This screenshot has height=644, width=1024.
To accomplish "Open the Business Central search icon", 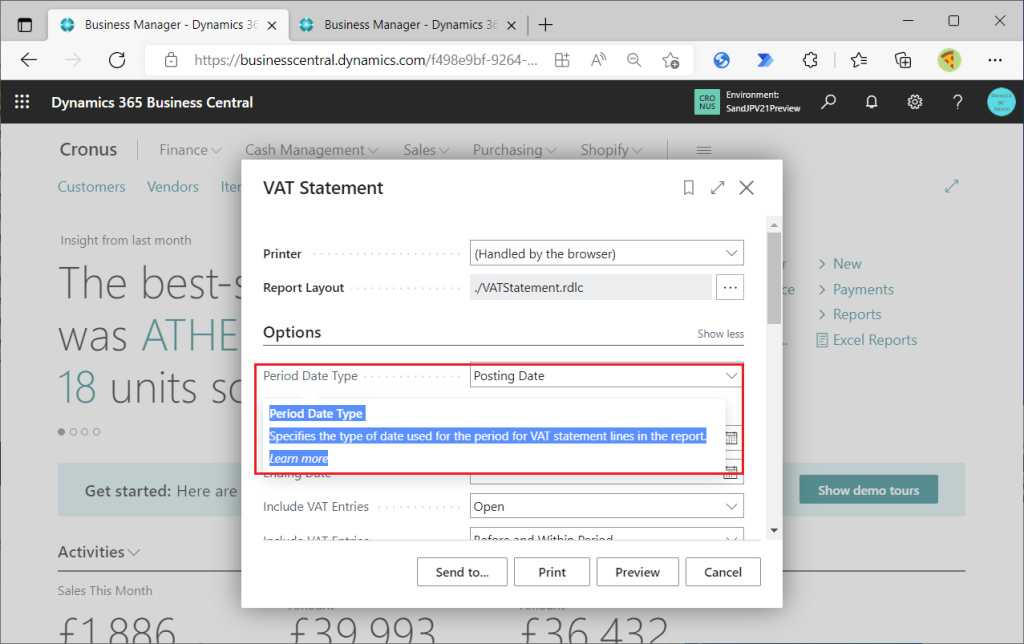I will tap(829, 102).
